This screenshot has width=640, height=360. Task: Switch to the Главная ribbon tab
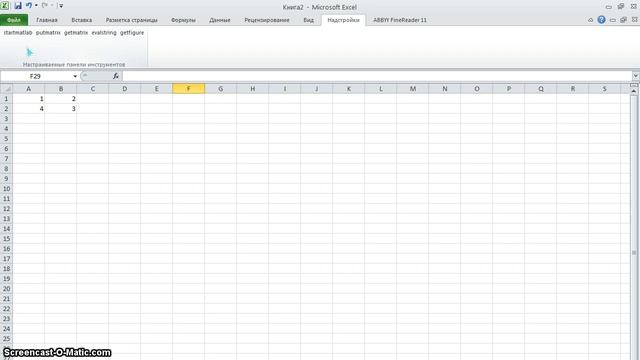coord(47,20)
